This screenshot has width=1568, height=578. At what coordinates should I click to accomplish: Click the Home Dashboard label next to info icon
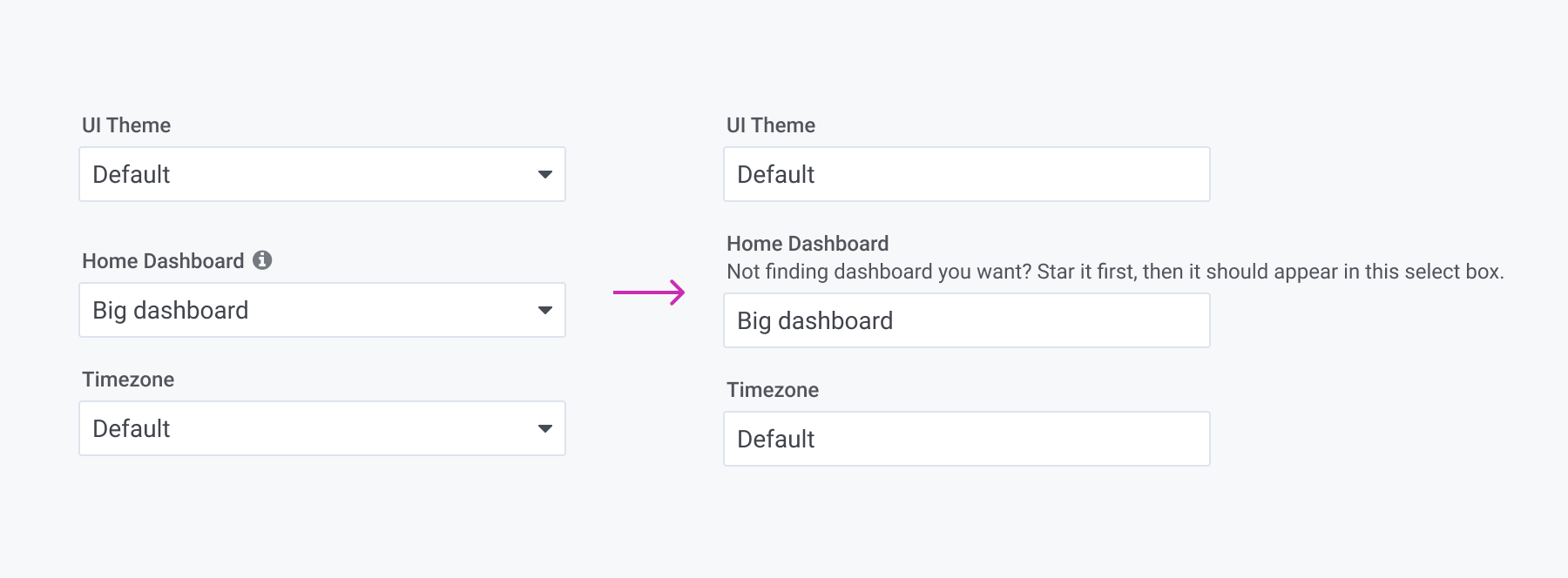click(x=163, y=261)
